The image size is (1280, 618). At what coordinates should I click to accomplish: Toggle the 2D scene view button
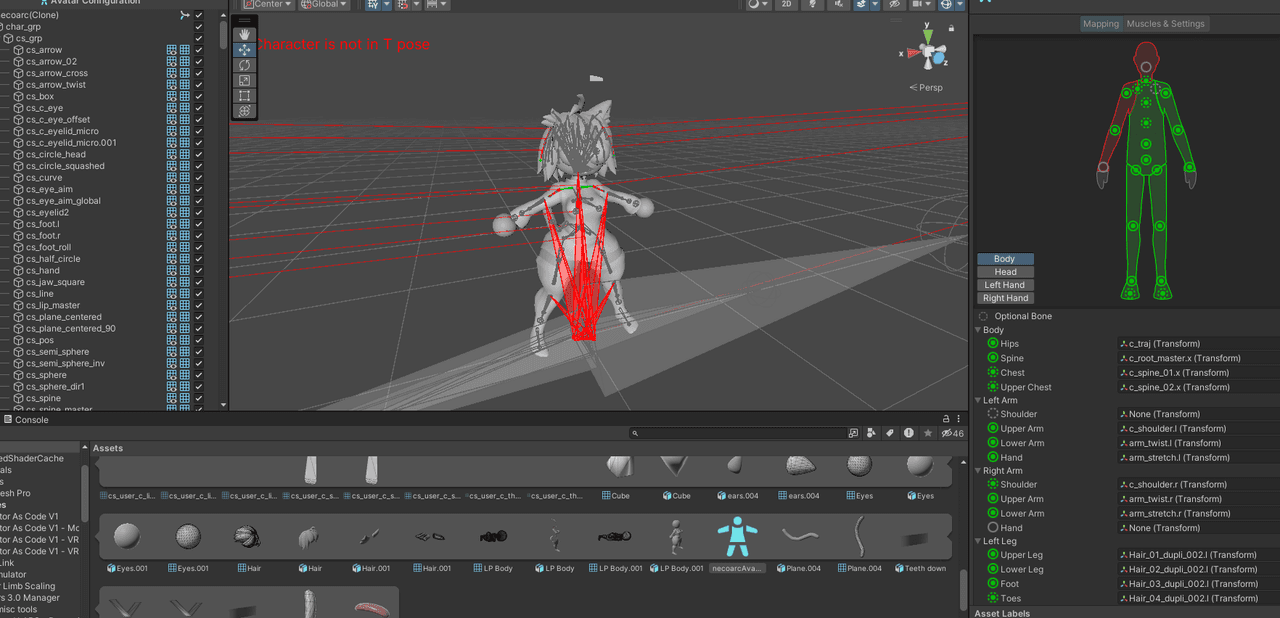click(x=787, y=4)
